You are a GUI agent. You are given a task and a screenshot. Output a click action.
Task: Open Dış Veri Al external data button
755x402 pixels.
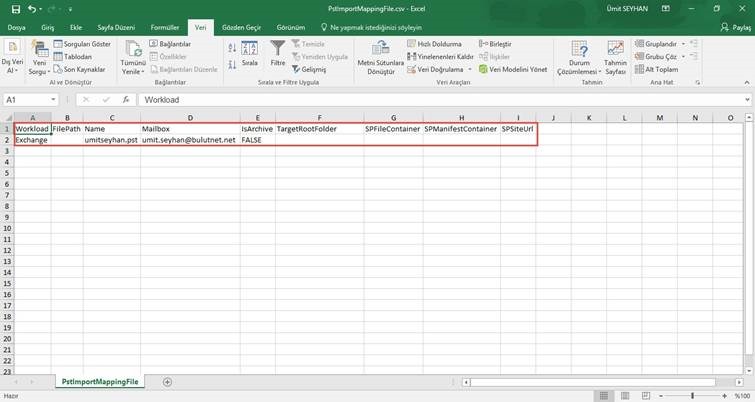(x=12, y=57)
